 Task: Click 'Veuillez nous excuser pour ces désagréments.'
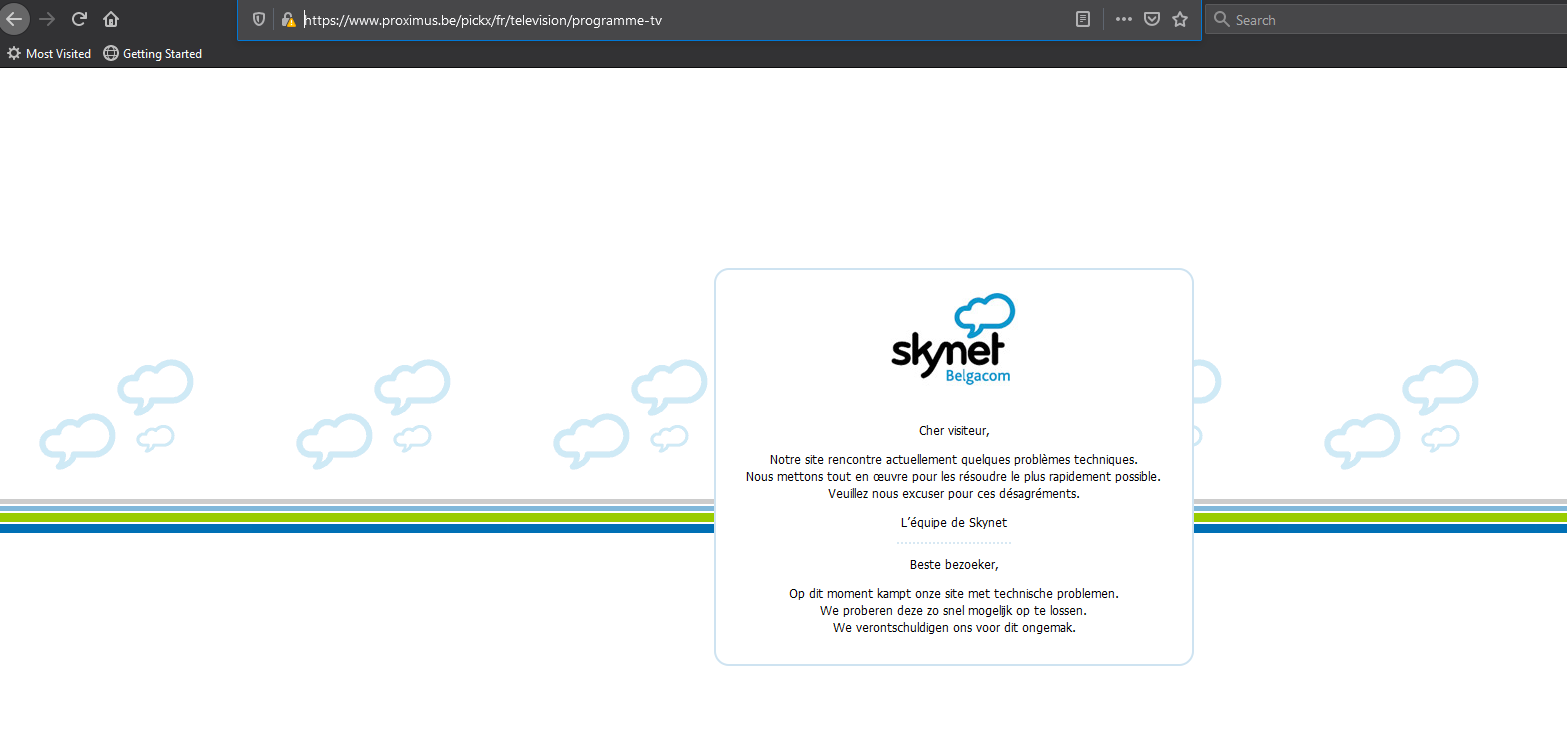(x=954, y=494)
